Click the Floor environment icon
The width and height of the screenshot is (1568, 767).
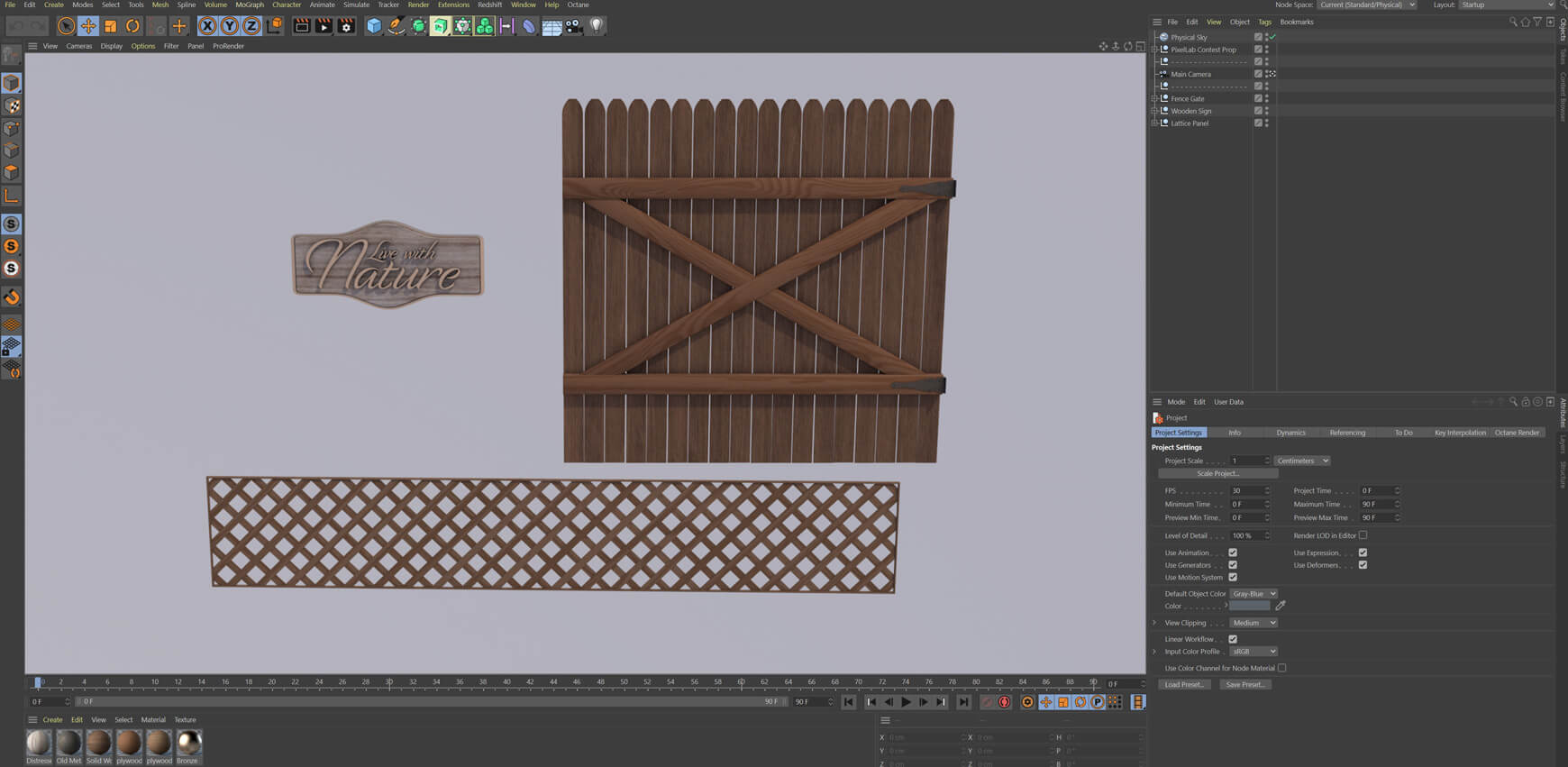552,26
